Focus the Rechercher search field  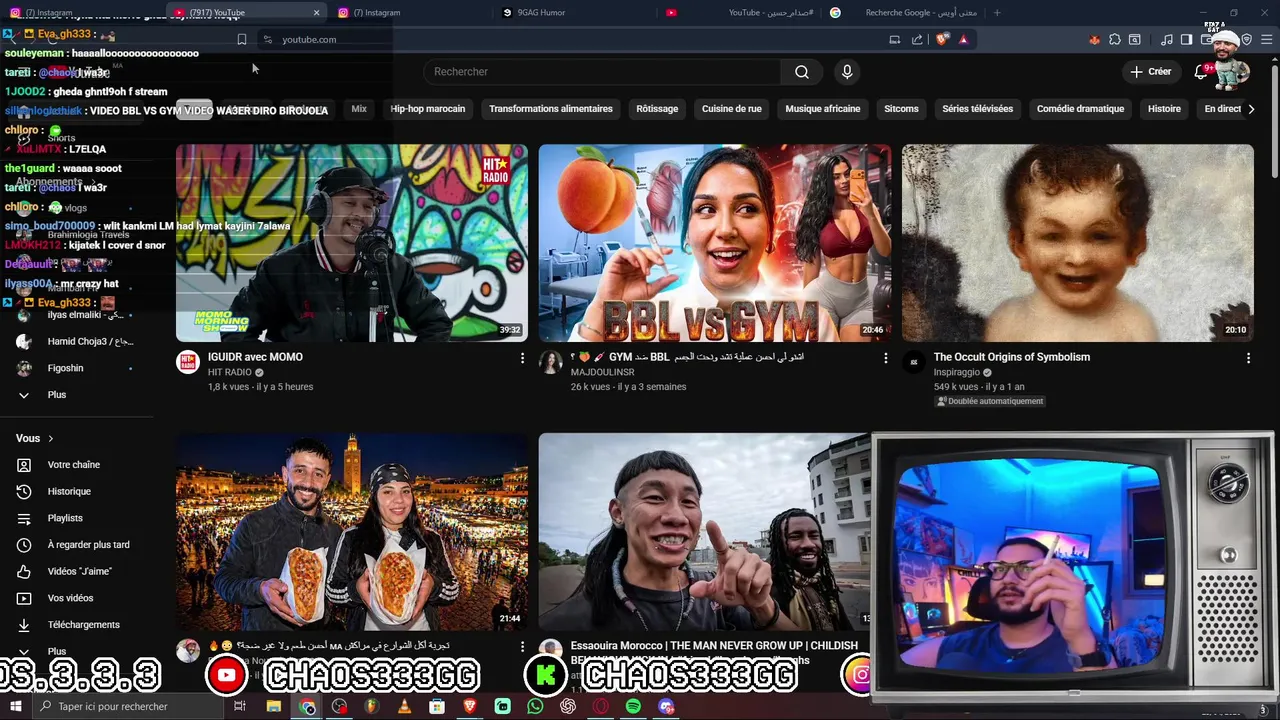click(603, 72)
